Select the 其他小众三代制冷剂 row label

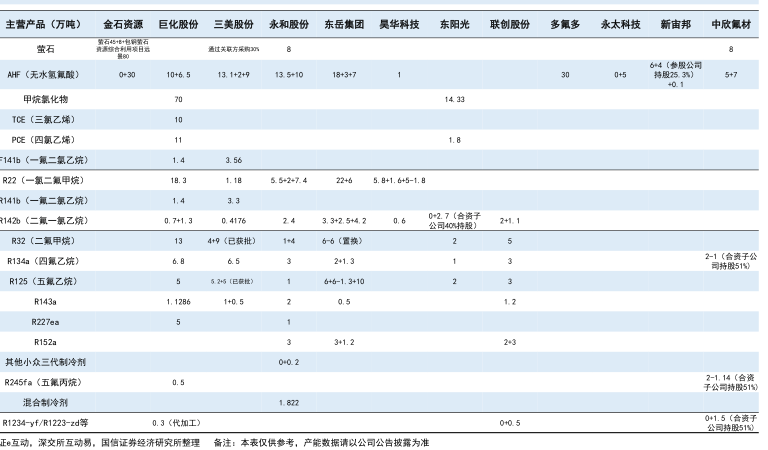pos(46,361)
